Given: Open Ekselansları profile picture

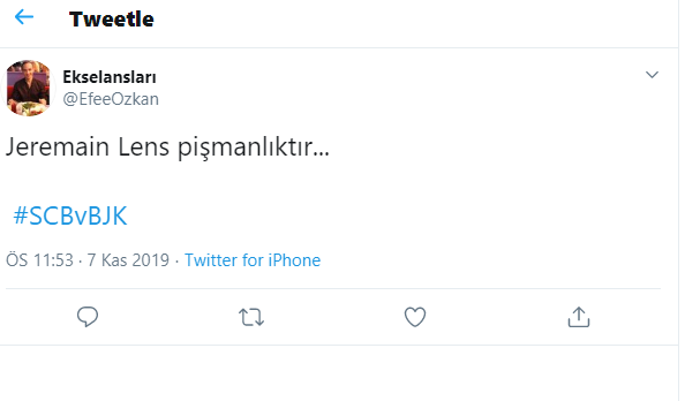Looking at the screenshot, I should 28,88.
